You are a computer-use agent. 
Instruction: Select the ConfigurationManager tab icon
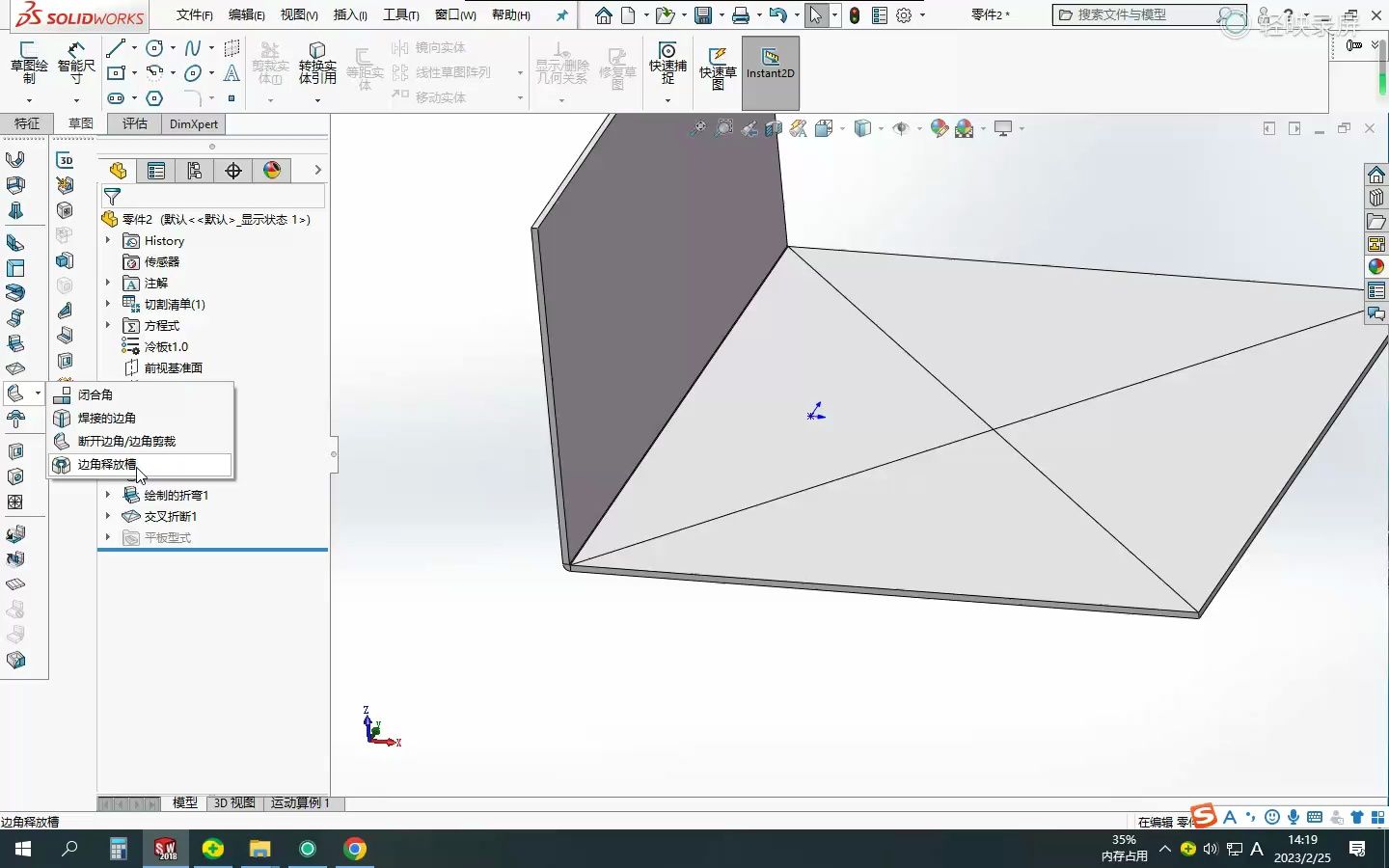[195, 170]
